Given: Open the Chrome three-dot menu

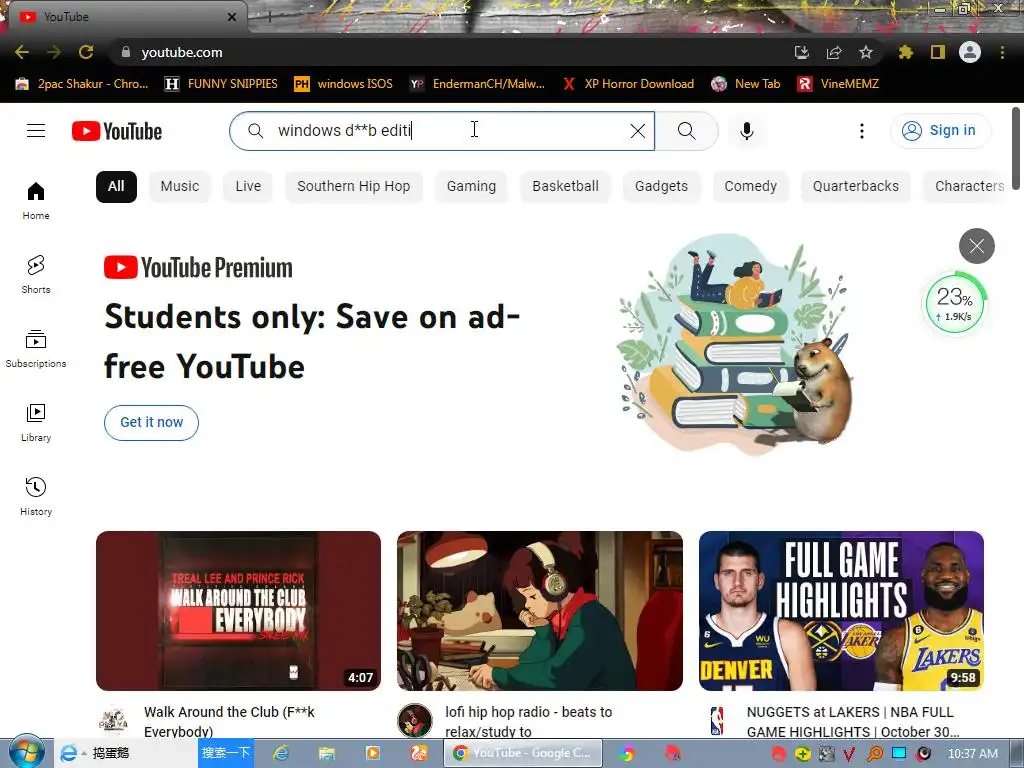Looking at the screenshot, I should click(1002, 52).
